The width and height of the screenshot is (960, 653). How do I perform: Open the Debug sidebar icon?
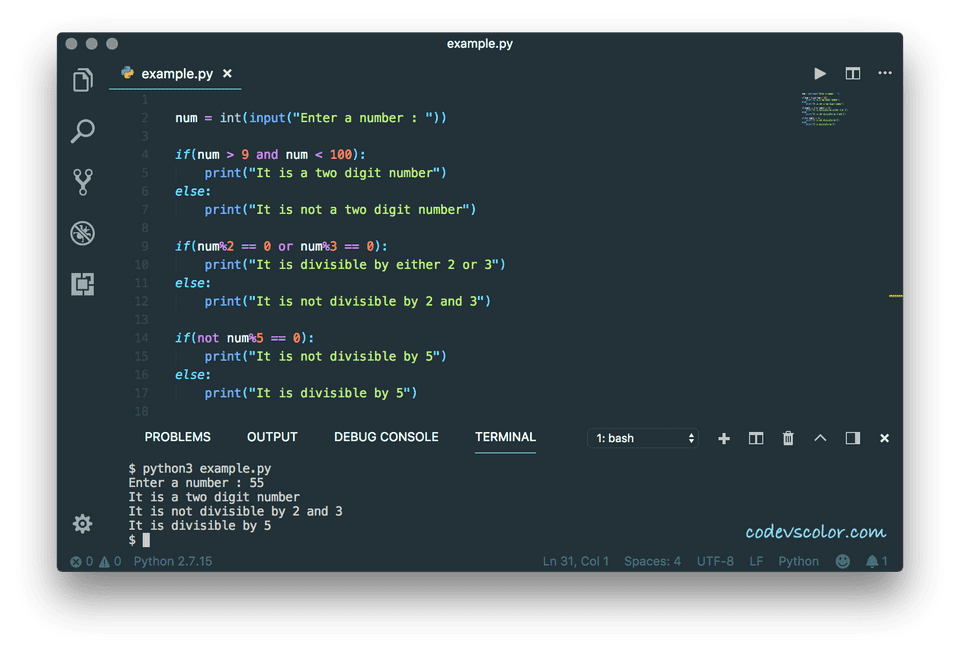pyautogui.click(x=82, y=232)
